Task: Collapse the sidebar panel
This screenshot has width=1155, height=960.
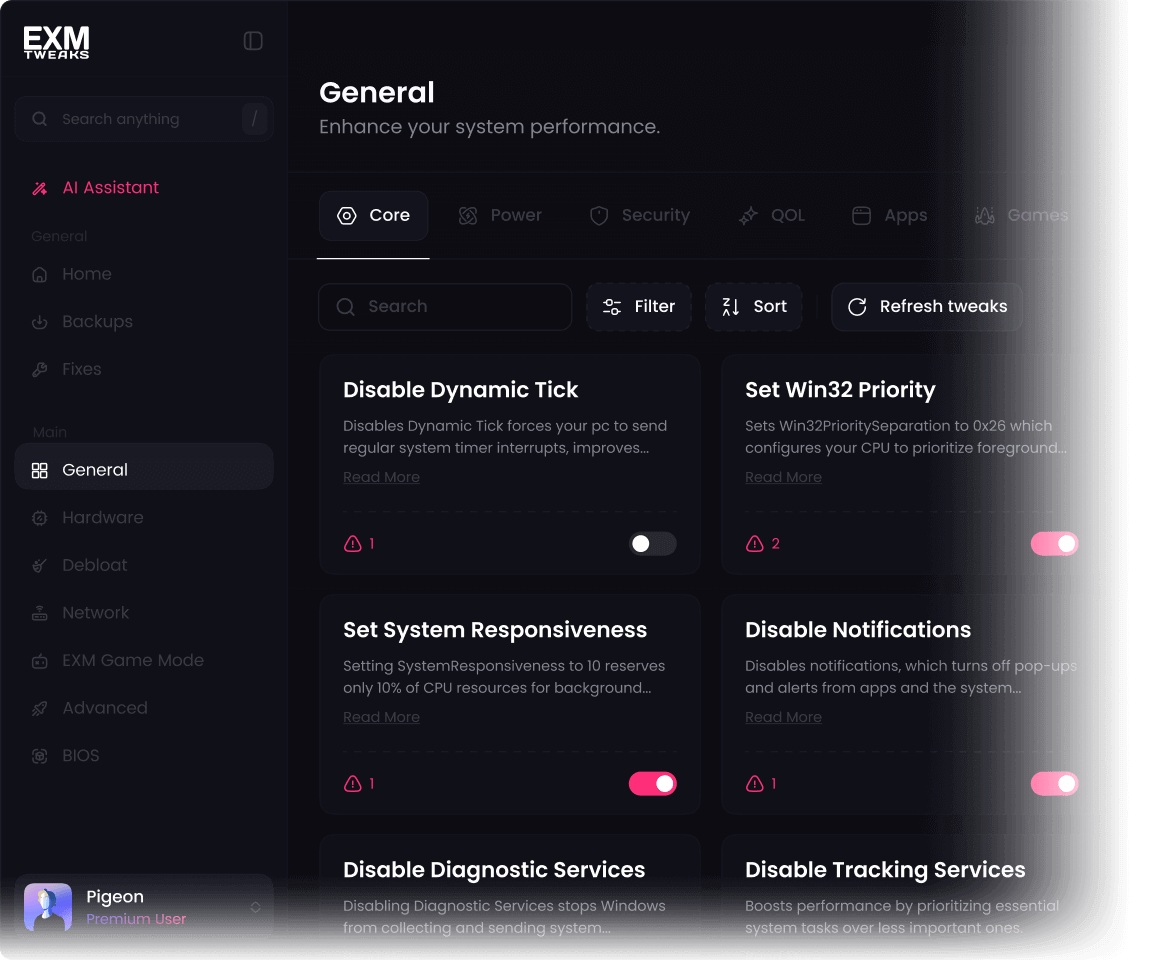Action: (x=253, y=40)
